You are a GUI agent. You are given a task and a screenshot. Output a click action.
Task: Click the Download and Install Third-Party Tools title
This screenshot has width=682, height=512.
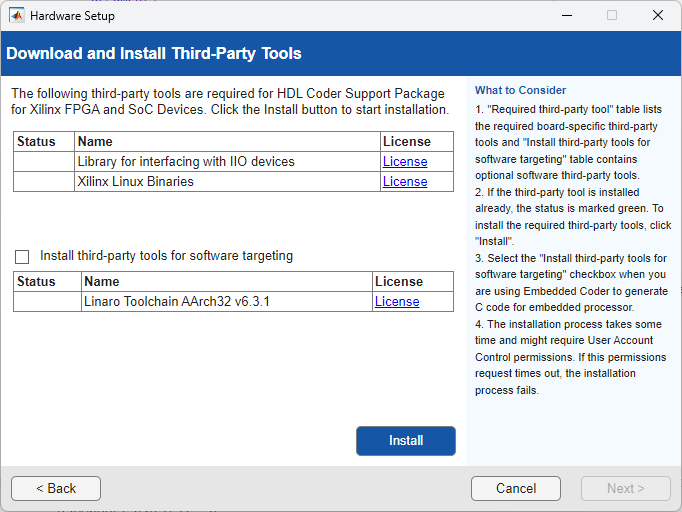pos(154,54)
